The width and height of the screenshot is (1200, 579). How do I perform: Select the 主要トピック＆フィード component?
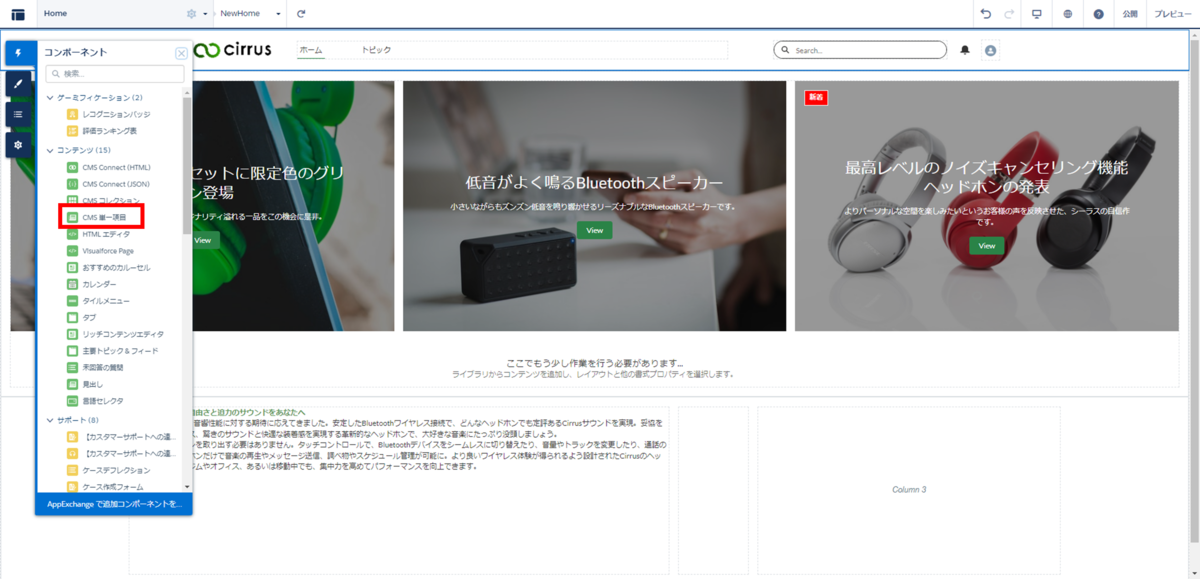tap(112, 351)
